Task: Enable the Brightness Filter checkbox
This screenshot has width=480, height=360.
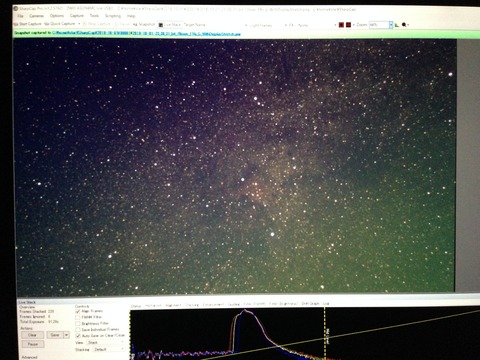Action: pos(78,323)
